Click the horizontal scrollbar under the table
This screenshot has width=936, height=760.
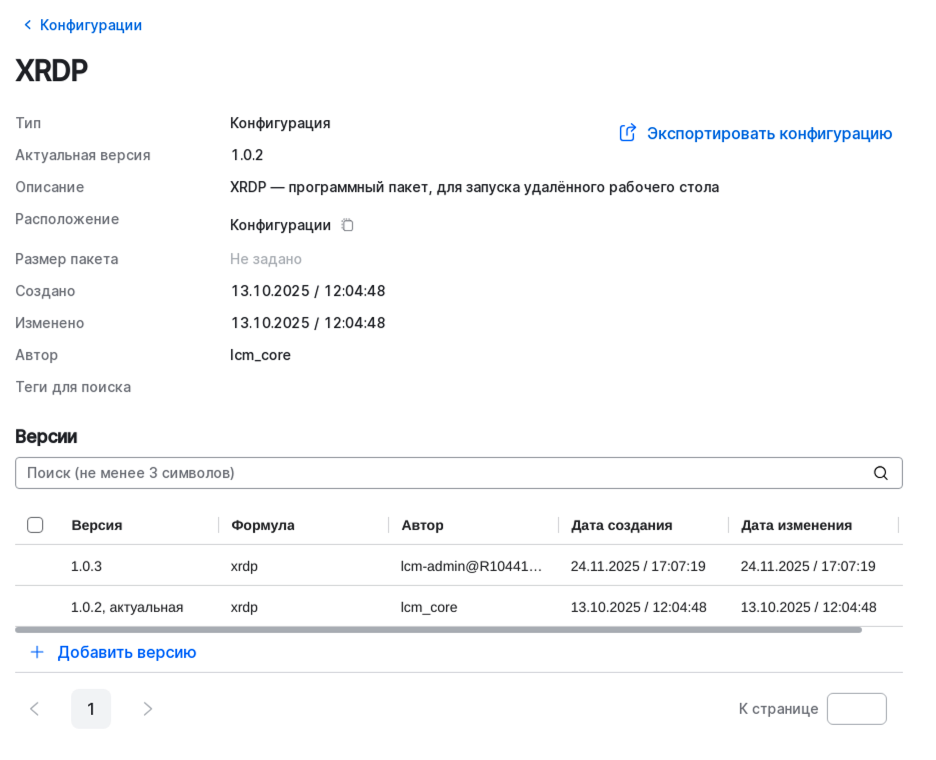(x=440, y=628)
